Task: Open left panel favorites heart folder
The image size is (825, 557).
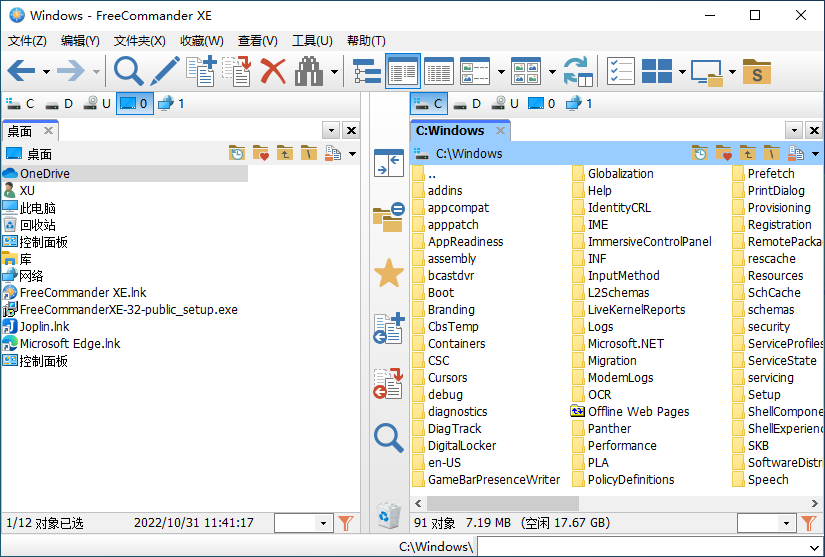Action: [260, 153]
